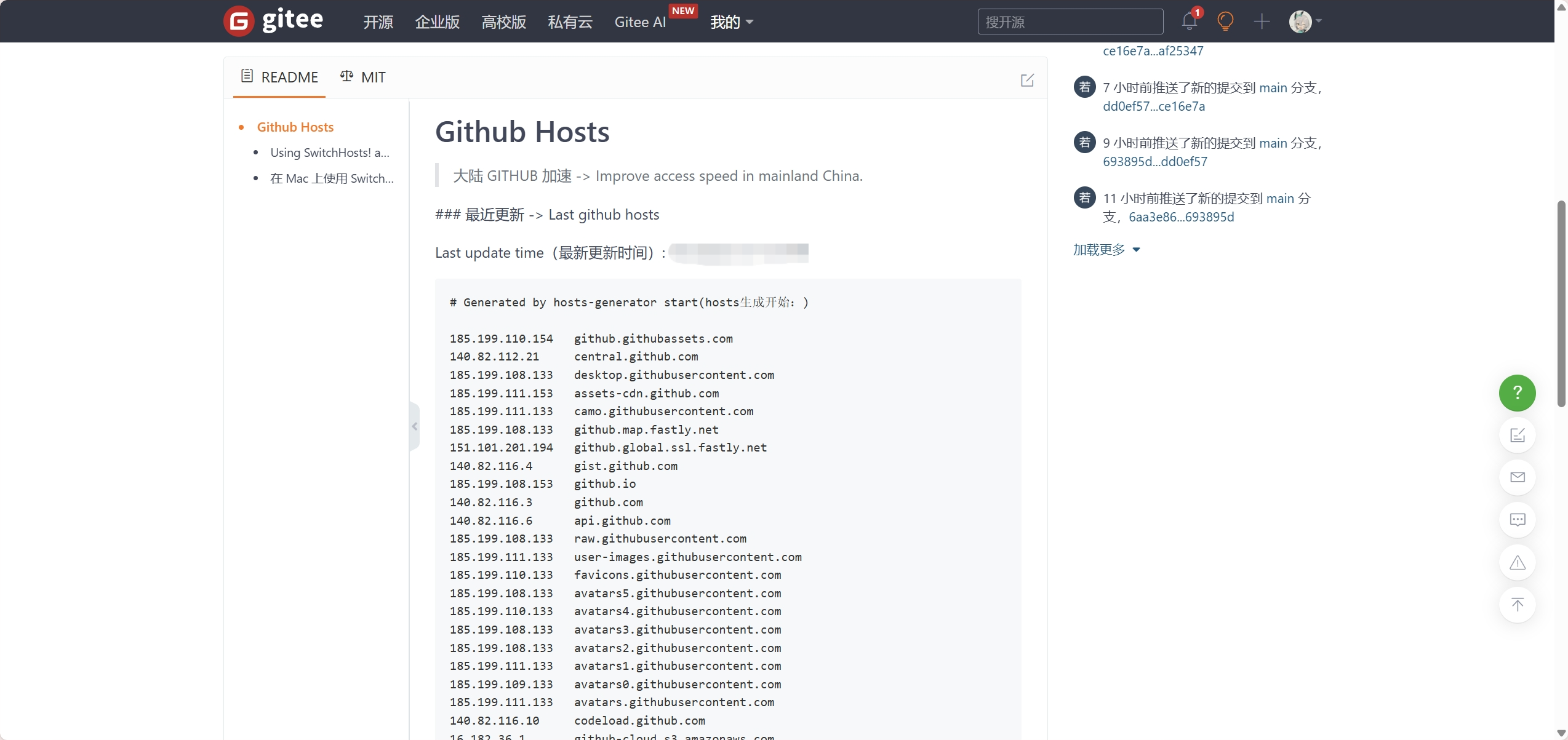
Task: Click the edit README icon
Action: tap(1027, 80)
